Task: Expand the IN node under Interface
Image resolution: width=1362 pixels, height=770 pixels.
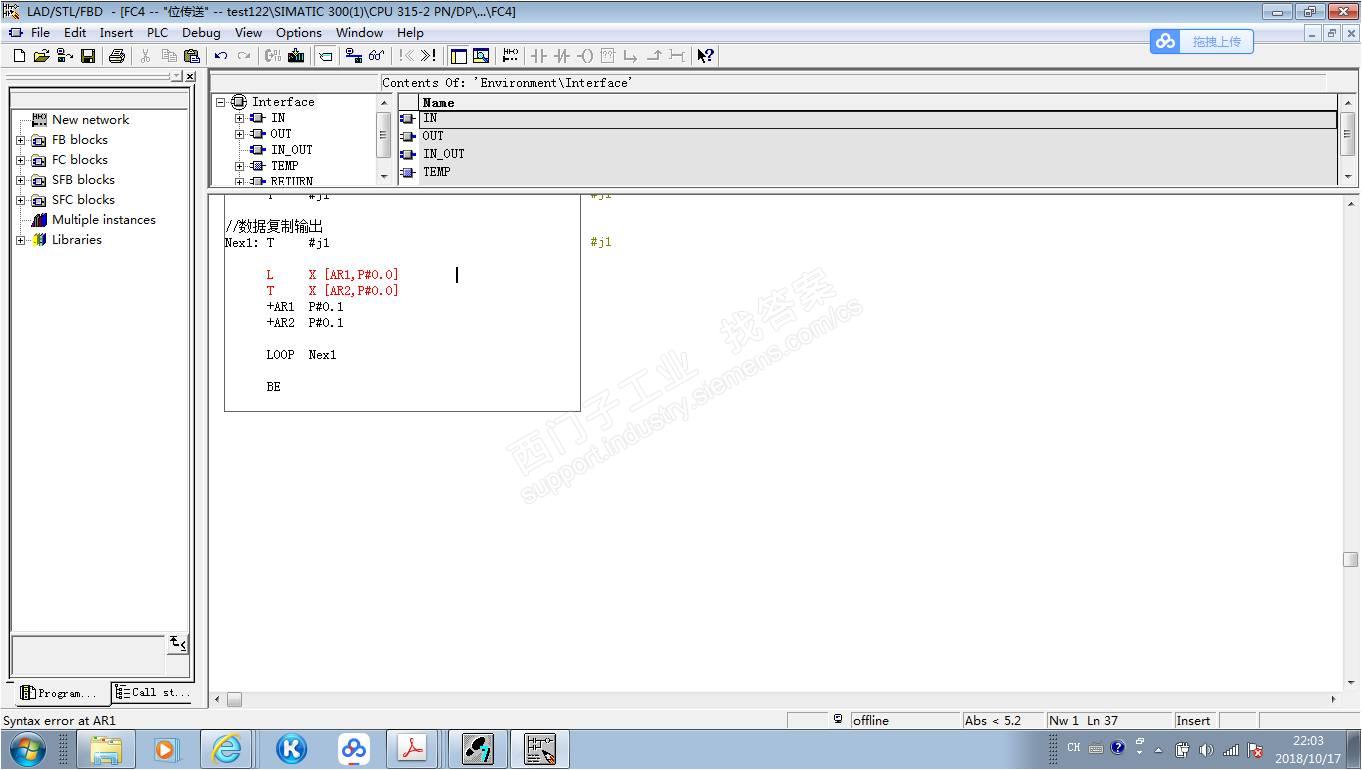Action: tap(240, 118)
